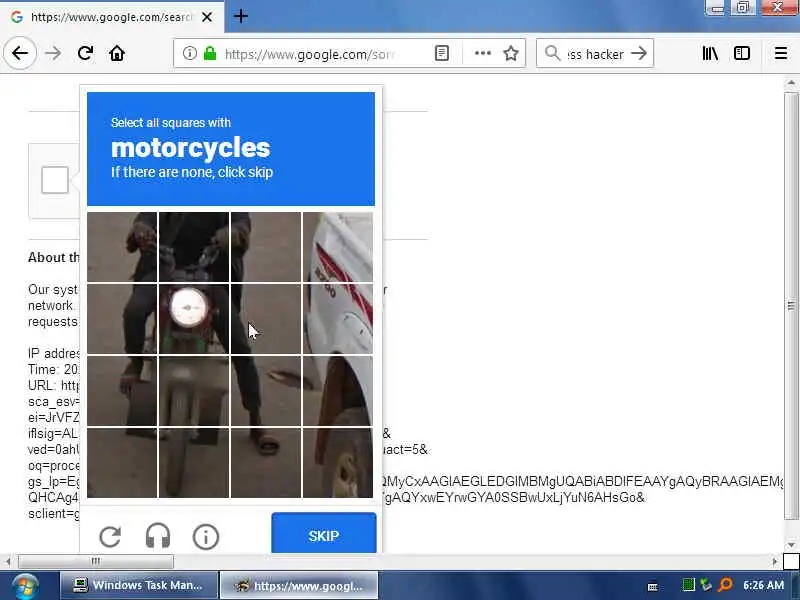Open the Library bookshelf icon
The height and width of the screenshot is (600, 800).
710,53
